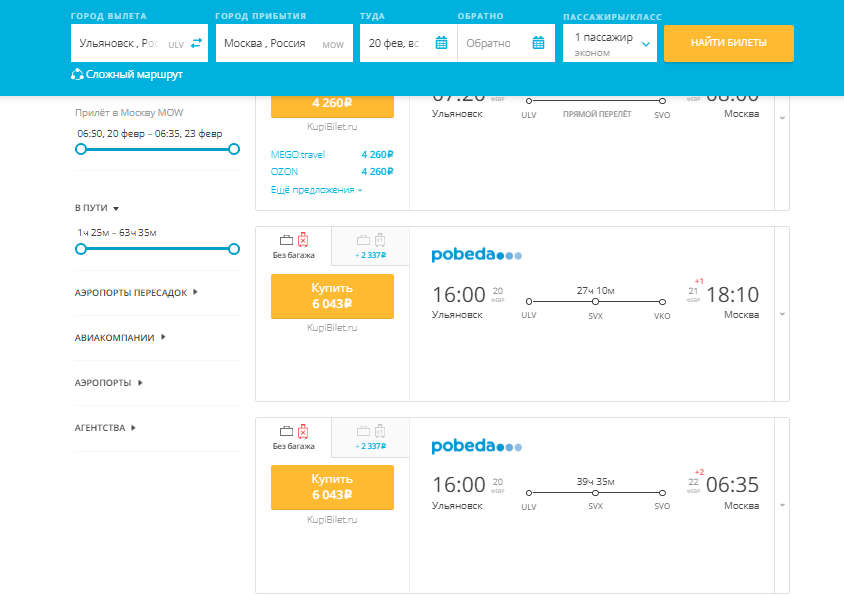Collapse the В пути duration filter
The height and width of the screenshot is (595, 844).
[x=97, y=208]
